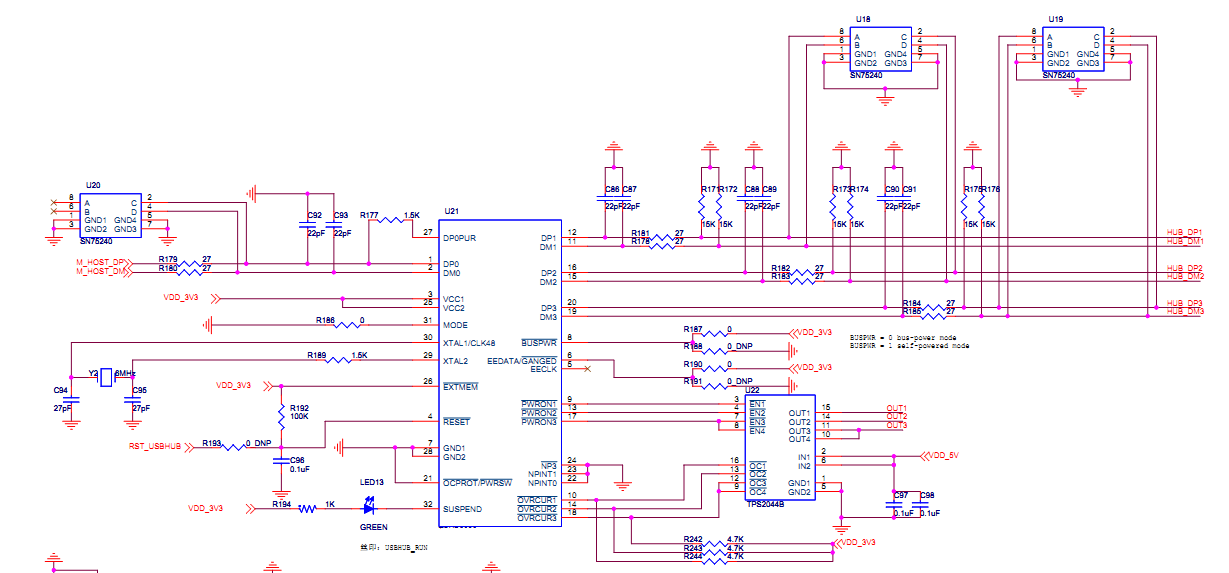Select the SUSPEND pin name

[x=463, y=509]
